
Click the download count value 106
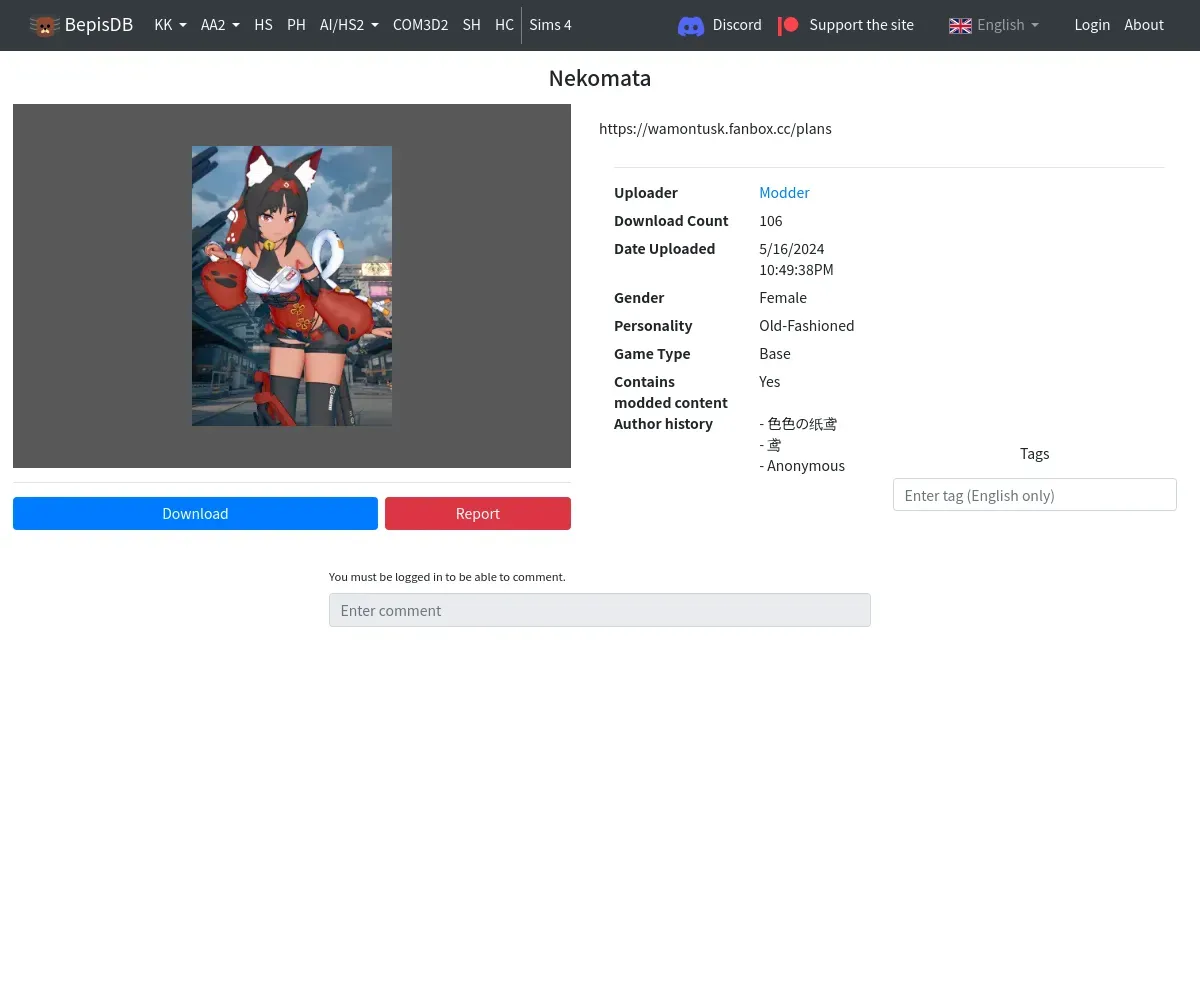(x=771, y=221)
